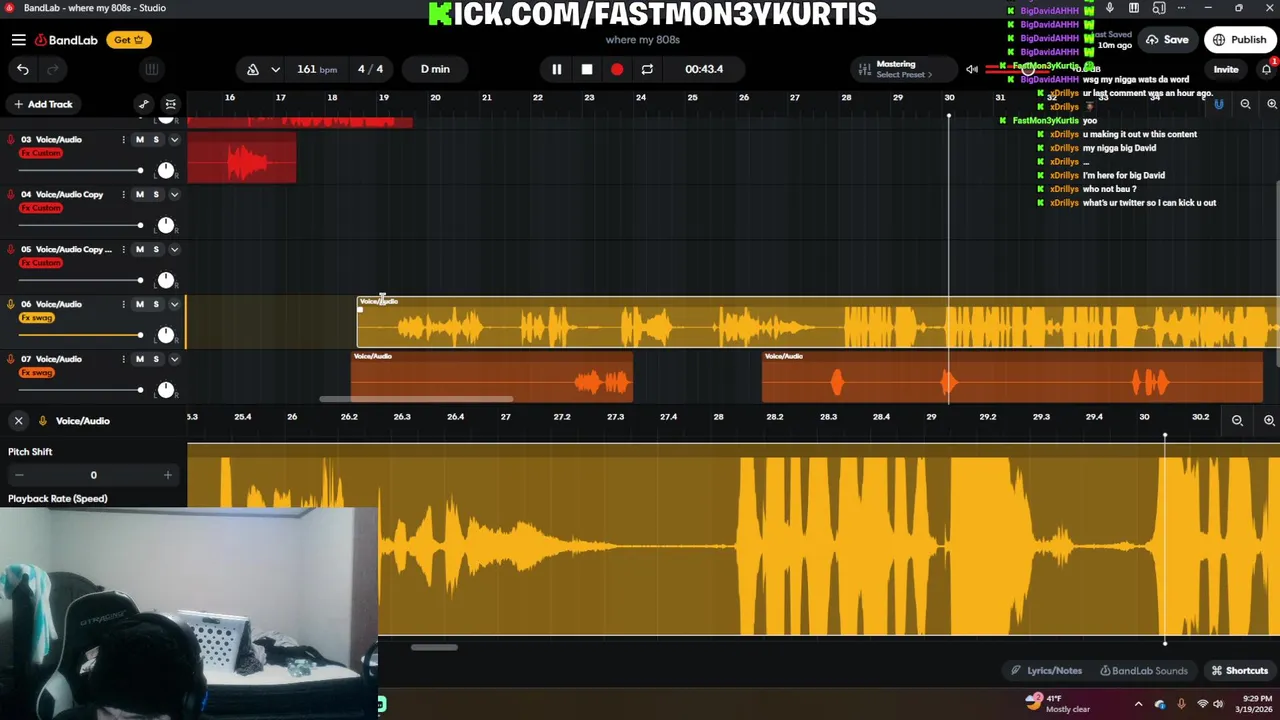
Task: Click the master volume speaker icon
Action: [971, 69]
